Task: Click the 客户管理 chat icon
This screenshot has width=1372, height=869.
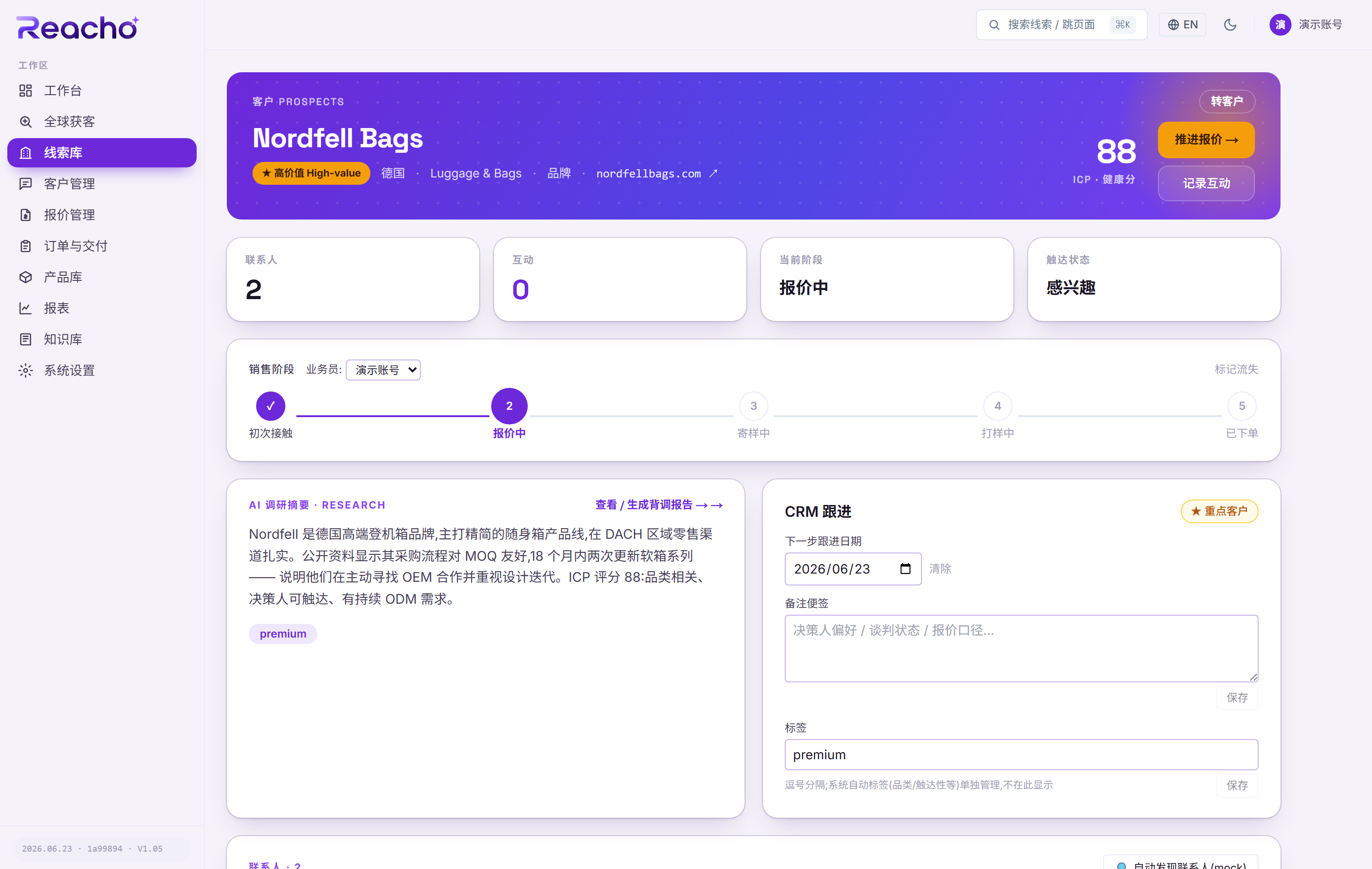Action: pyautogui.click(x=26, y=183)
